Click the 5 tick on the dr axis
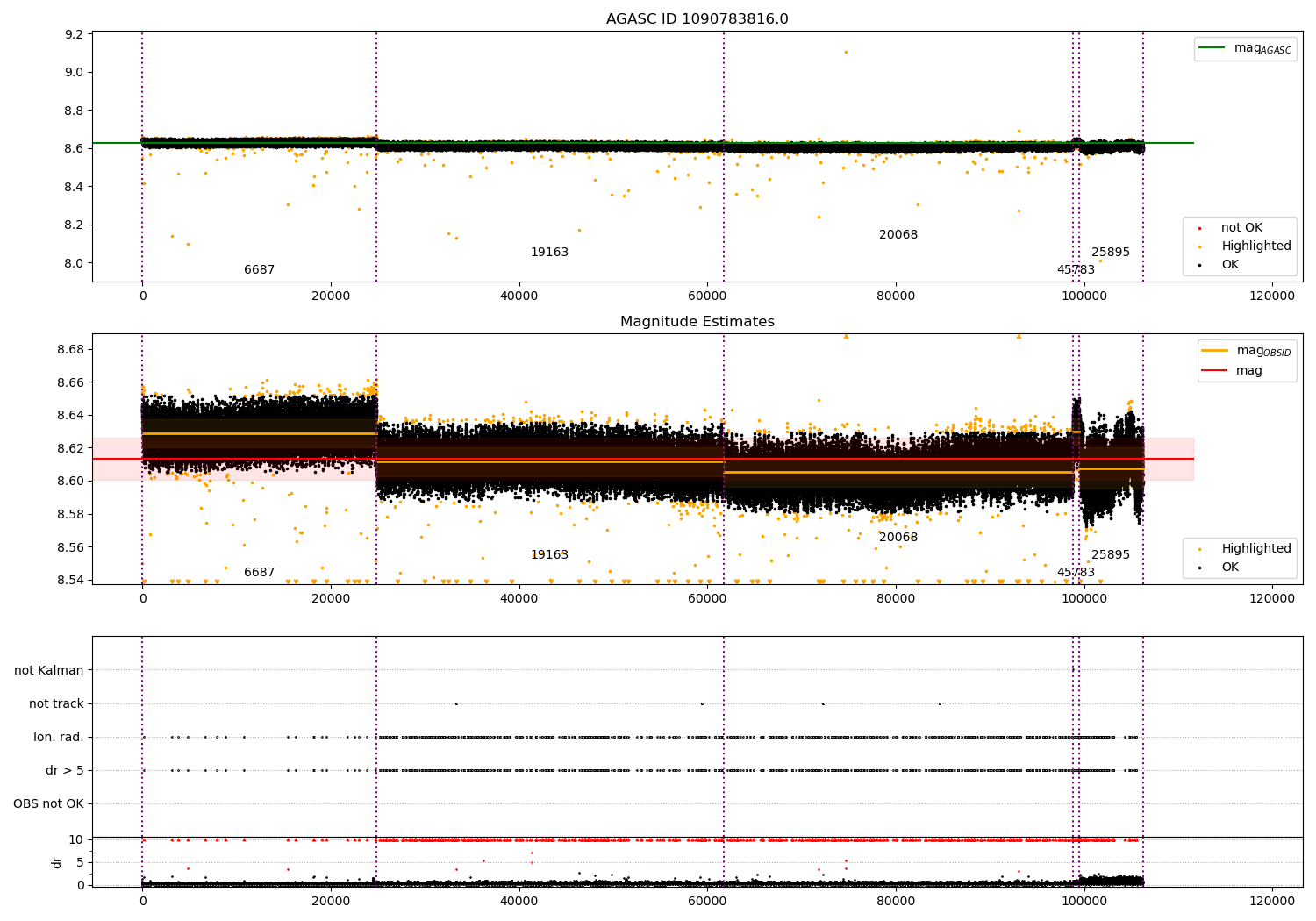 81,863
